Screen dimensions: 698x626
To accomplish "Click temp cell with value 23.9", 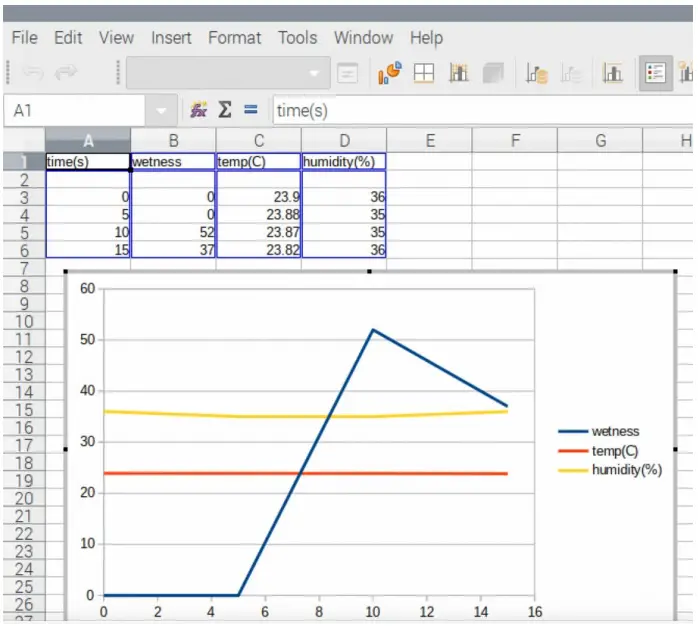I will click(x=259, y=197).
